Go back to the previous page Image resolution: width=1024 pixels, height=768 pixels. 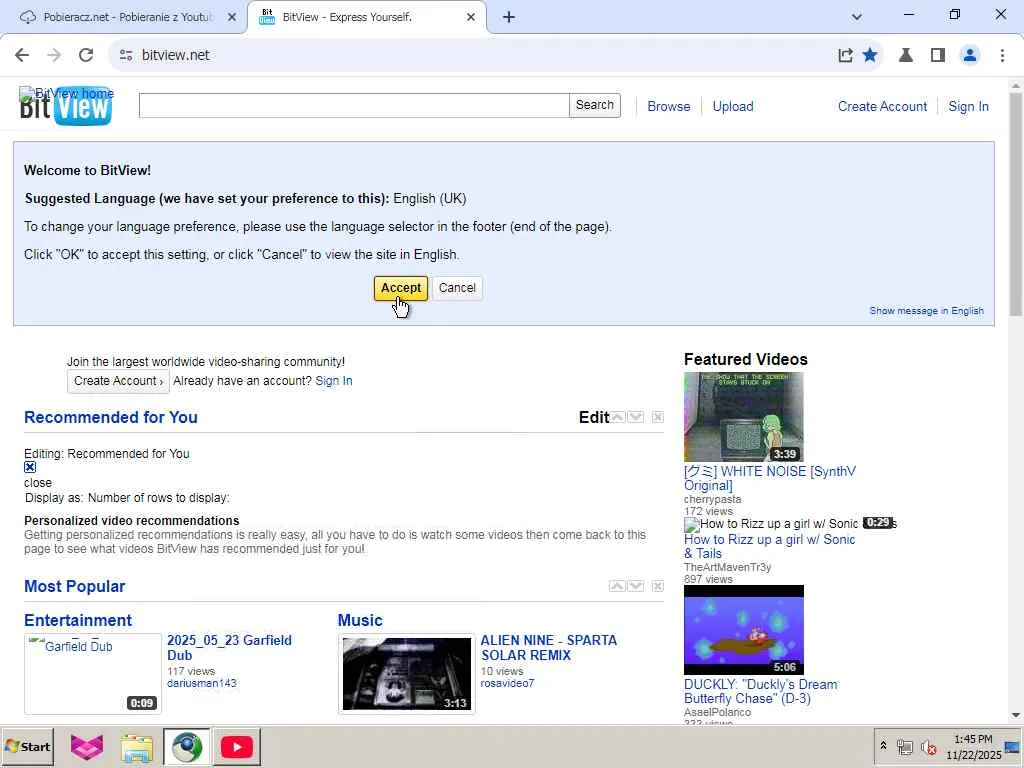[x=22, y=56]
